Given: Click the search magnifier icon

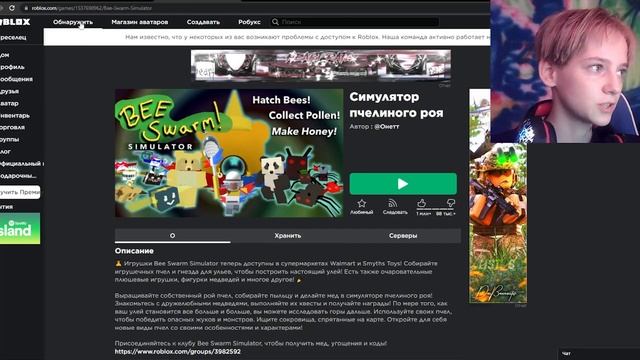Looking at the screenshot, I should coord(276,22).
